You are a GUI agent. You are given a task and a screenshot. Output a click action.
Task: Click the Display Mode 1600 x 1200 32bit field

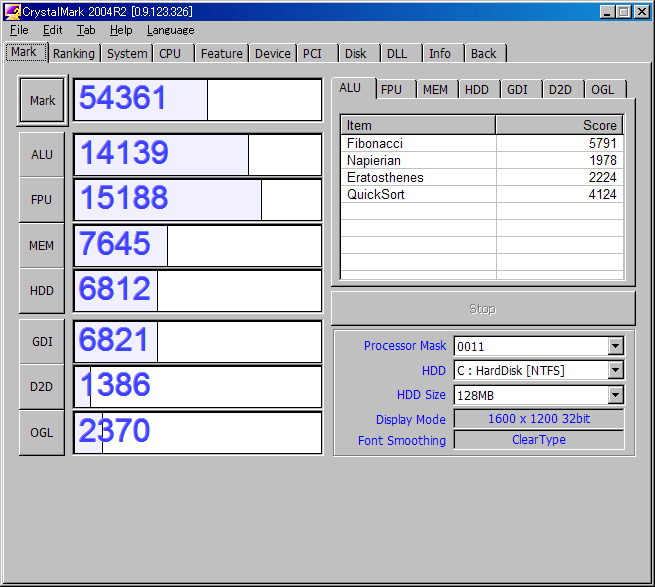(x=539, y=419)
